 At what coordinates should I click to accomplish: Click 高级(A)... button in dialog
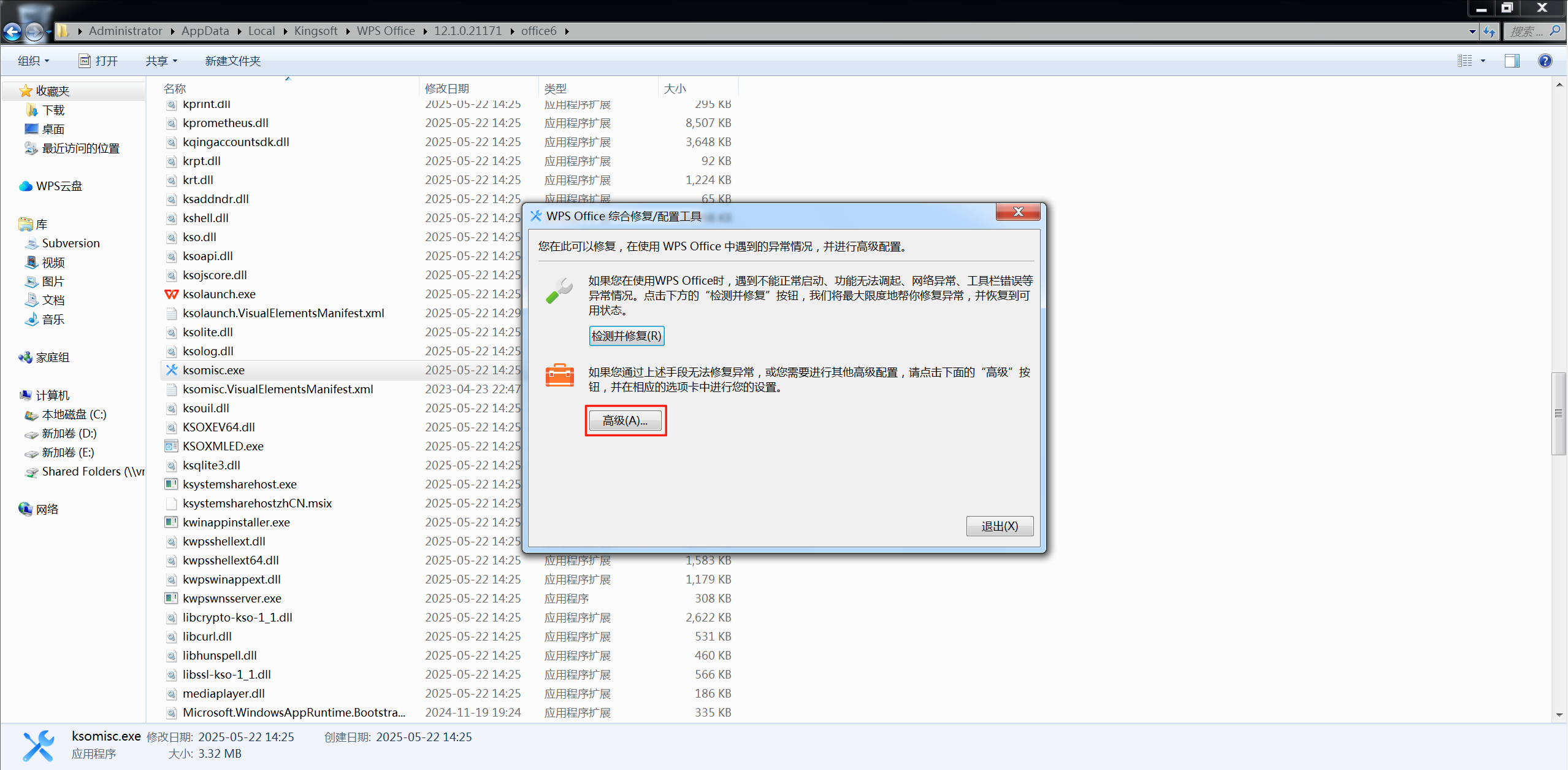[625, 420]
